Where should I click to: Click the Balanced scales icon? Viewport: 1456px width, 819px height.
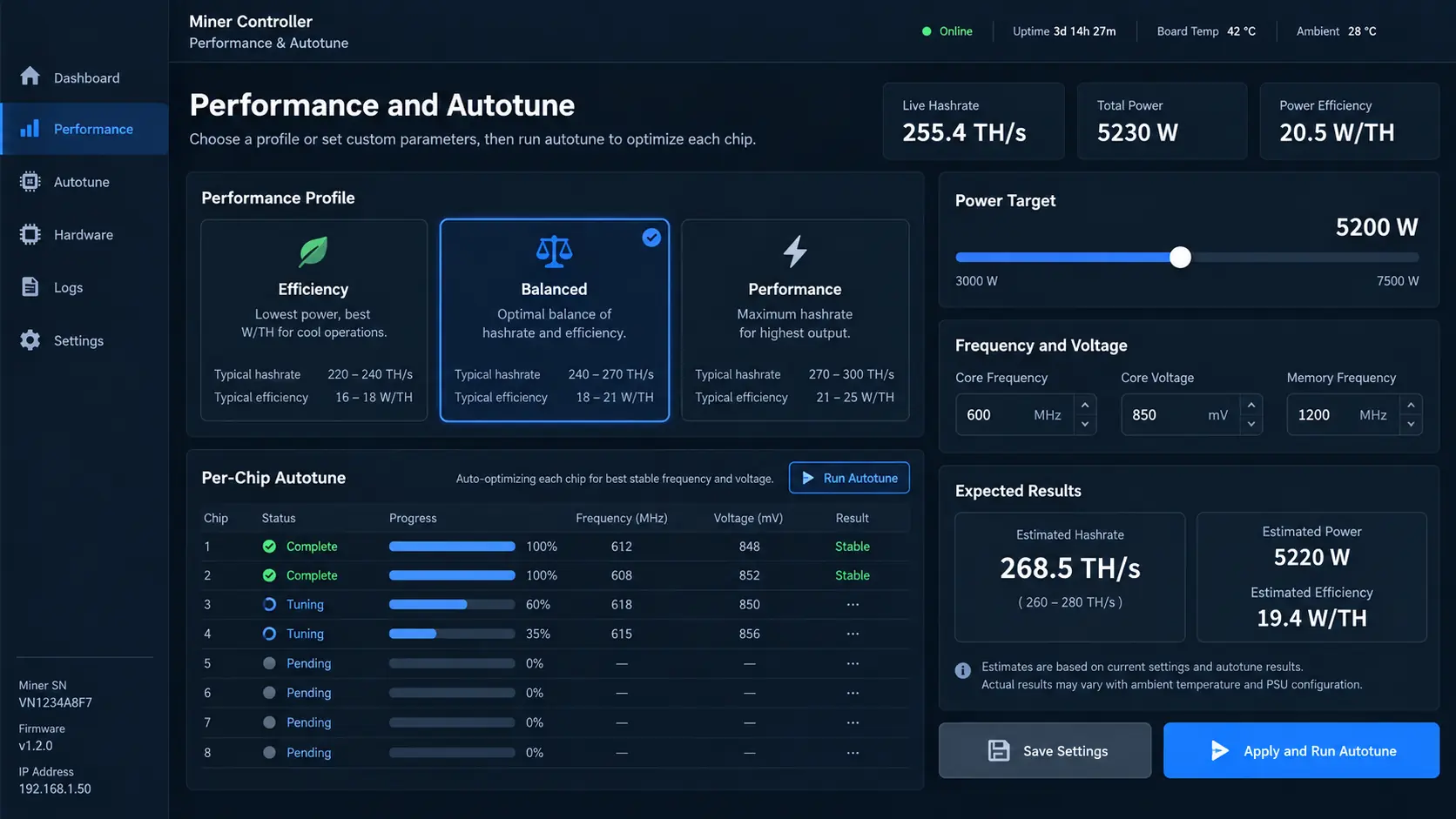(x=554, y=252)
